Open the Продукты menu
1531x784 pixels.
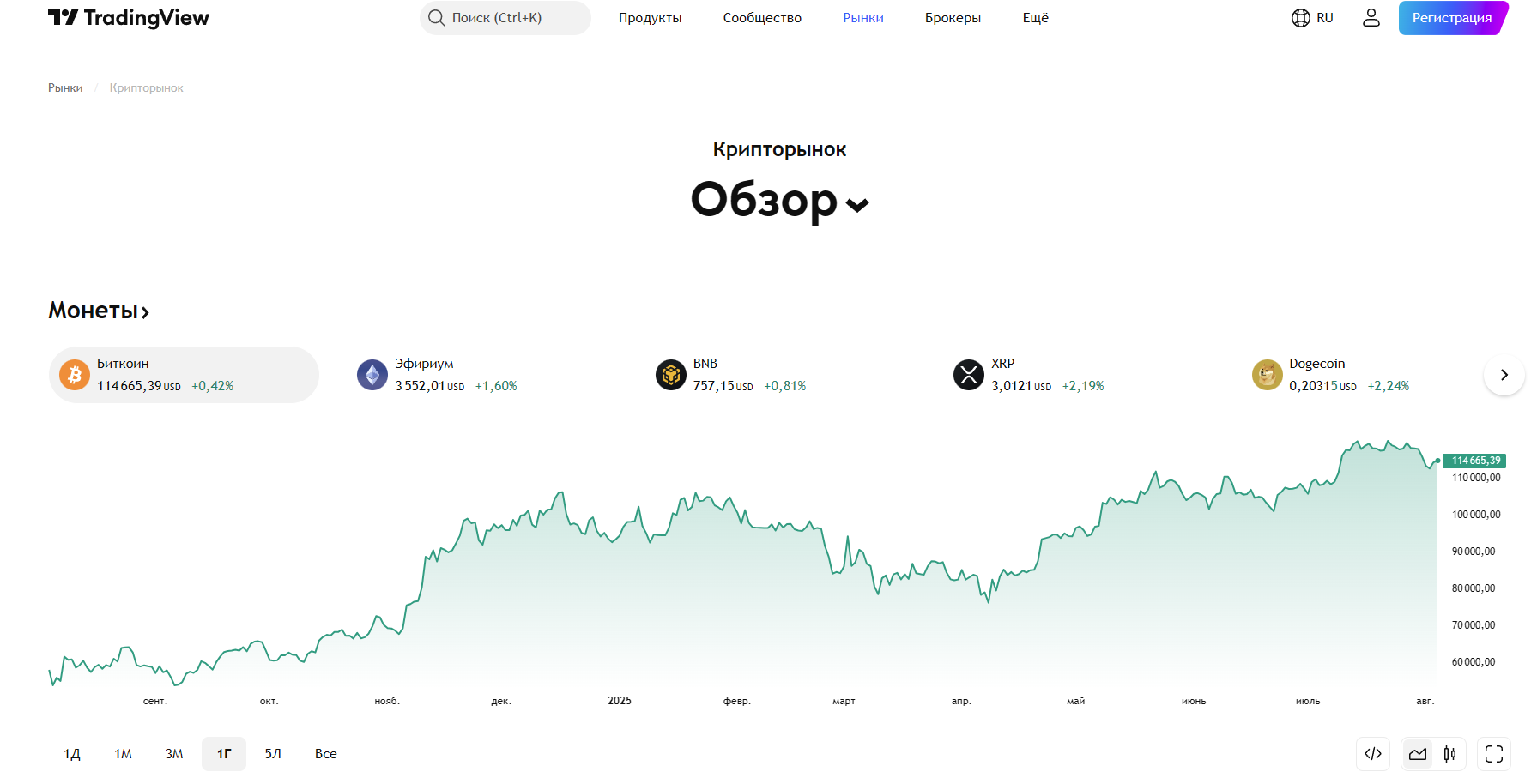650,18
